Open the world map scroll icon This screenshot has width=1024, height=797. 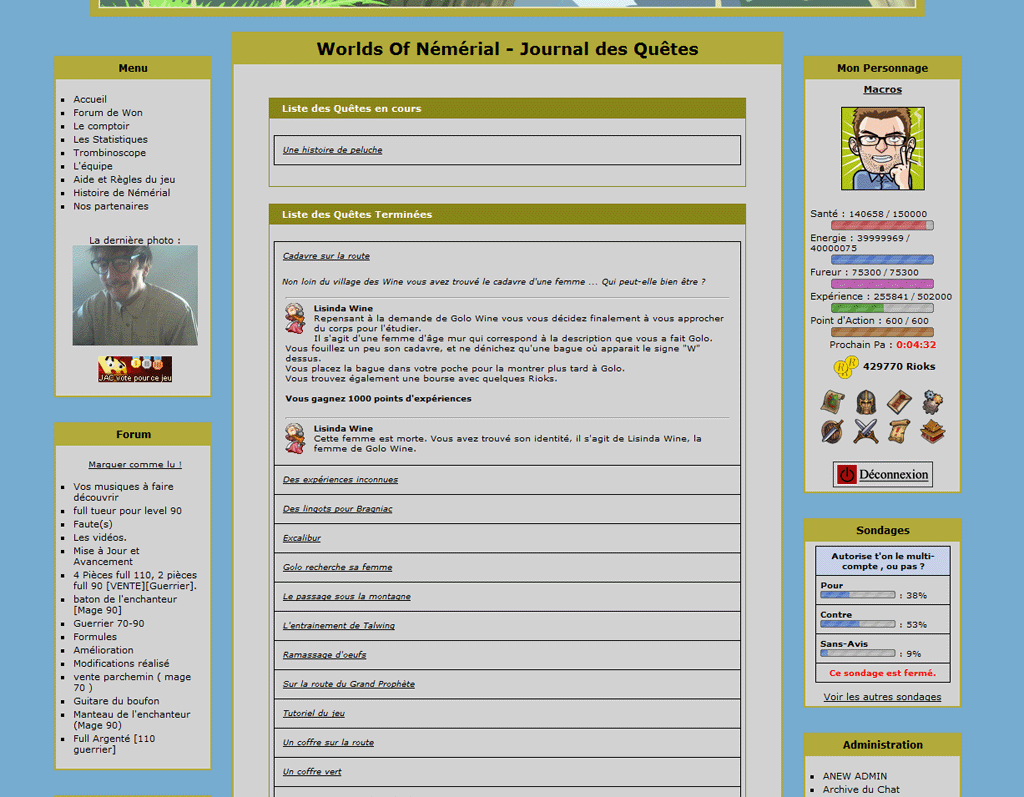click(x=833, y=402)
